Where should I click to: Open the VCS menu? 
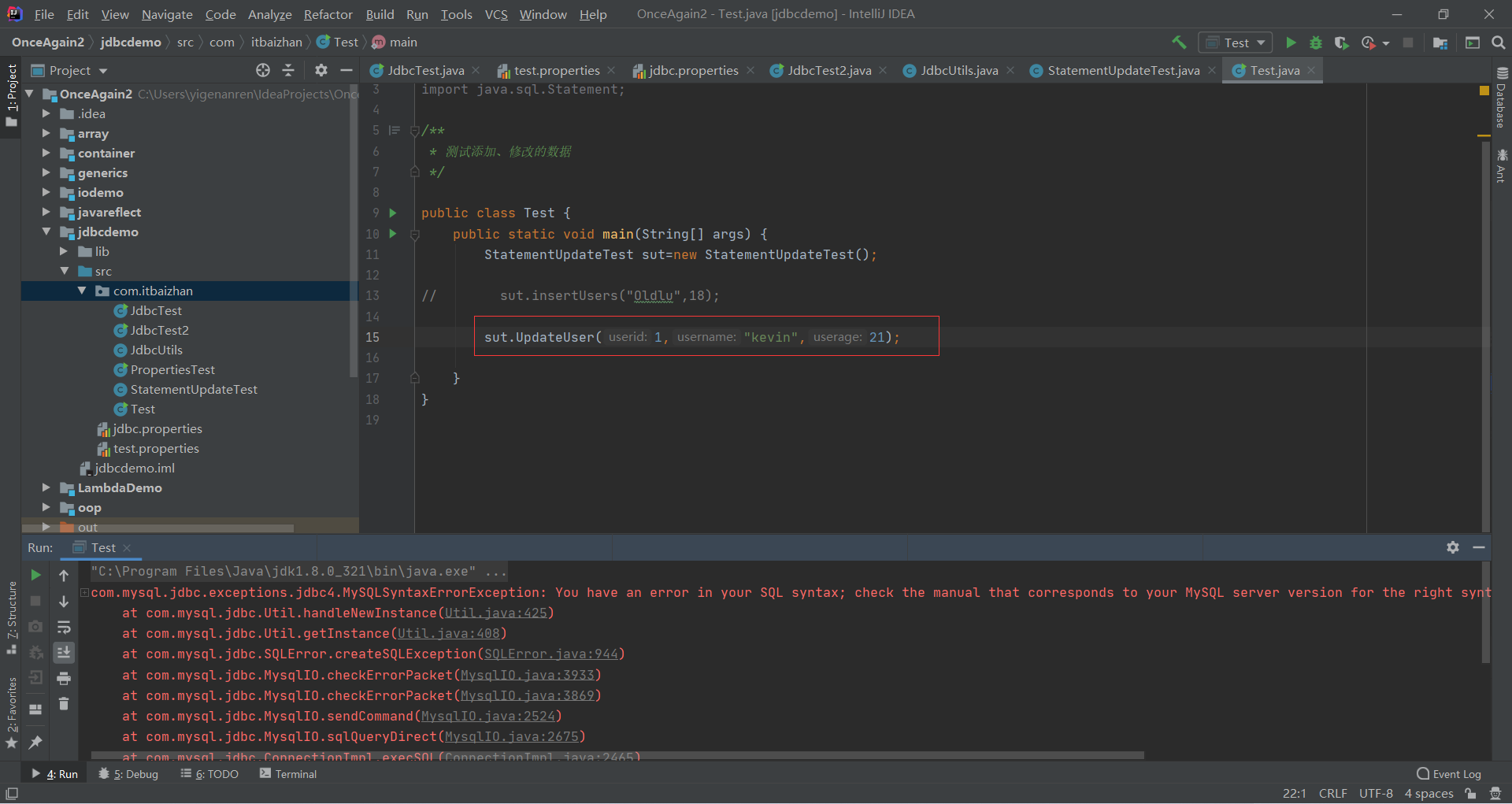(x=496, y=14)
